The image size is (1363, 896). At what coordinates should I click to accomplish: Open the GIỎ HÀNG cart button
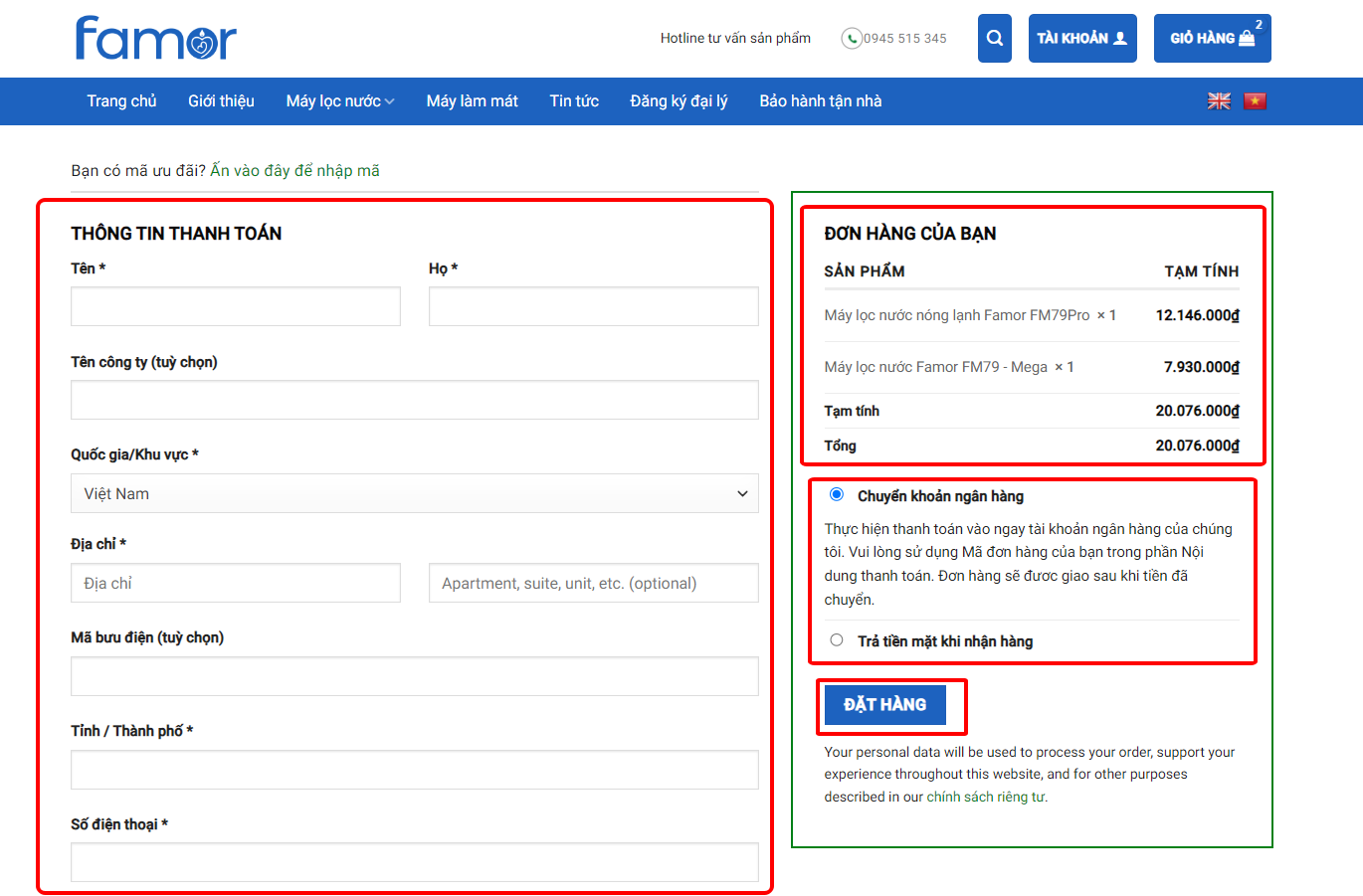(x=1212, y=38)
